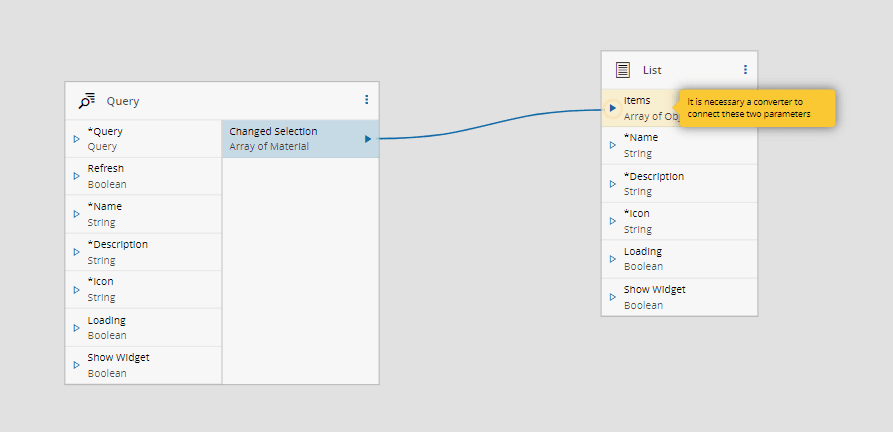
Task: Click the Query node's Show Widget port arrow
Action: coord(77,365)
